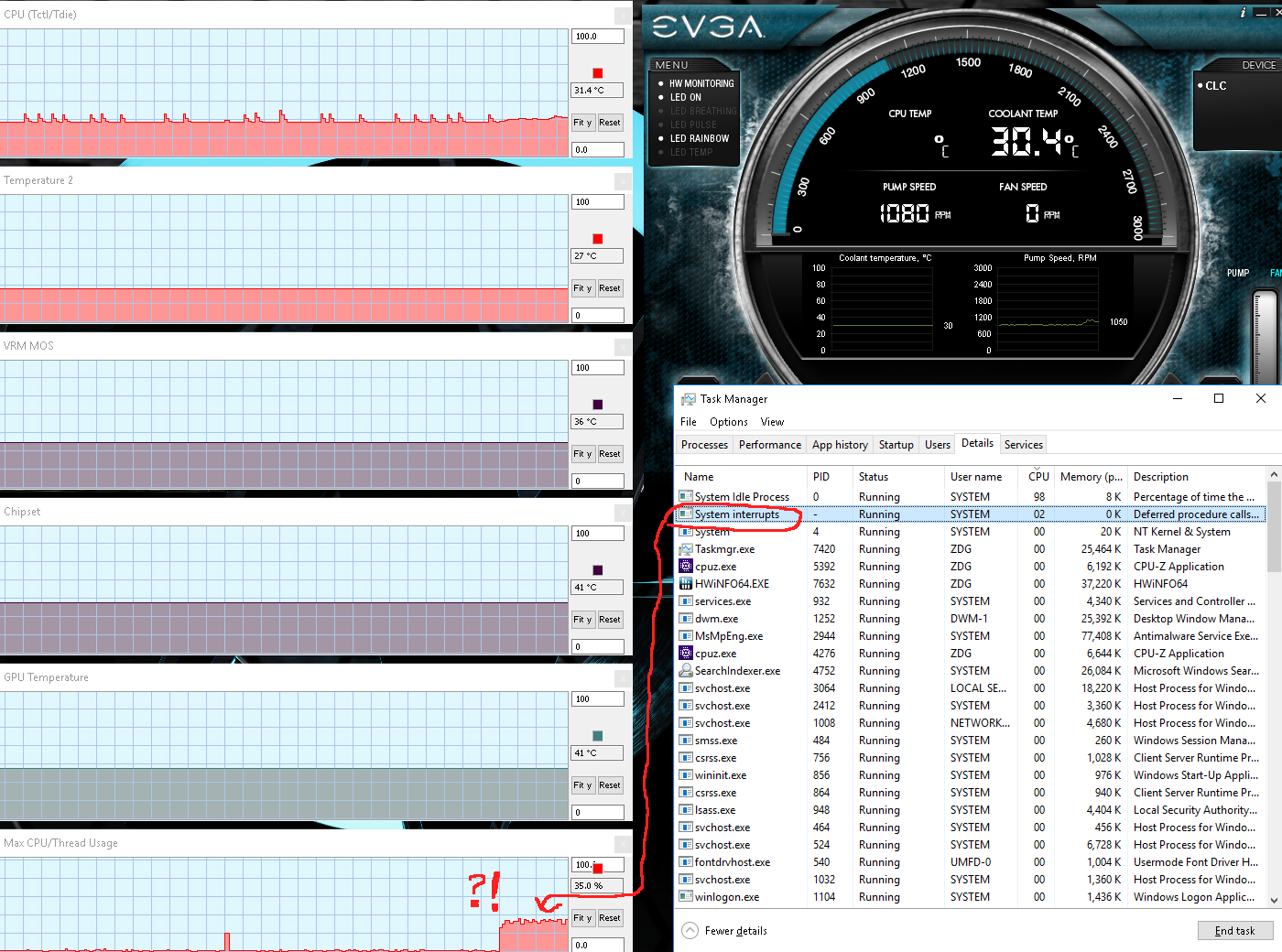The image size is (1282, 952).
Task: Click the wininit.exe process icon
Action: [686, 775]
